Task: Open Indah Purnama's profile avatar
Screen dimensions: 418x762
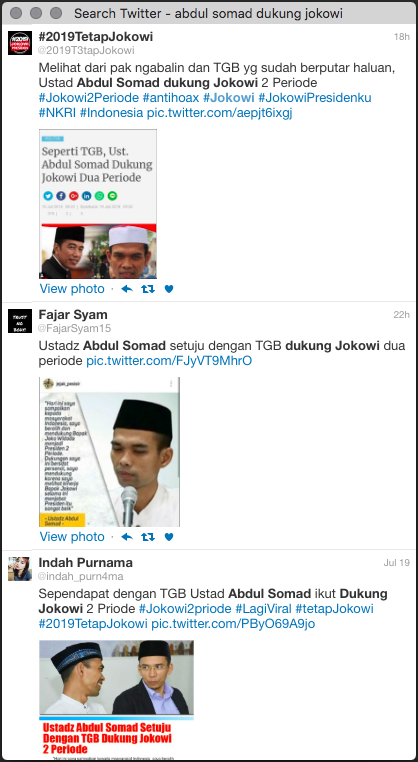Action: [x=20, y=569]
